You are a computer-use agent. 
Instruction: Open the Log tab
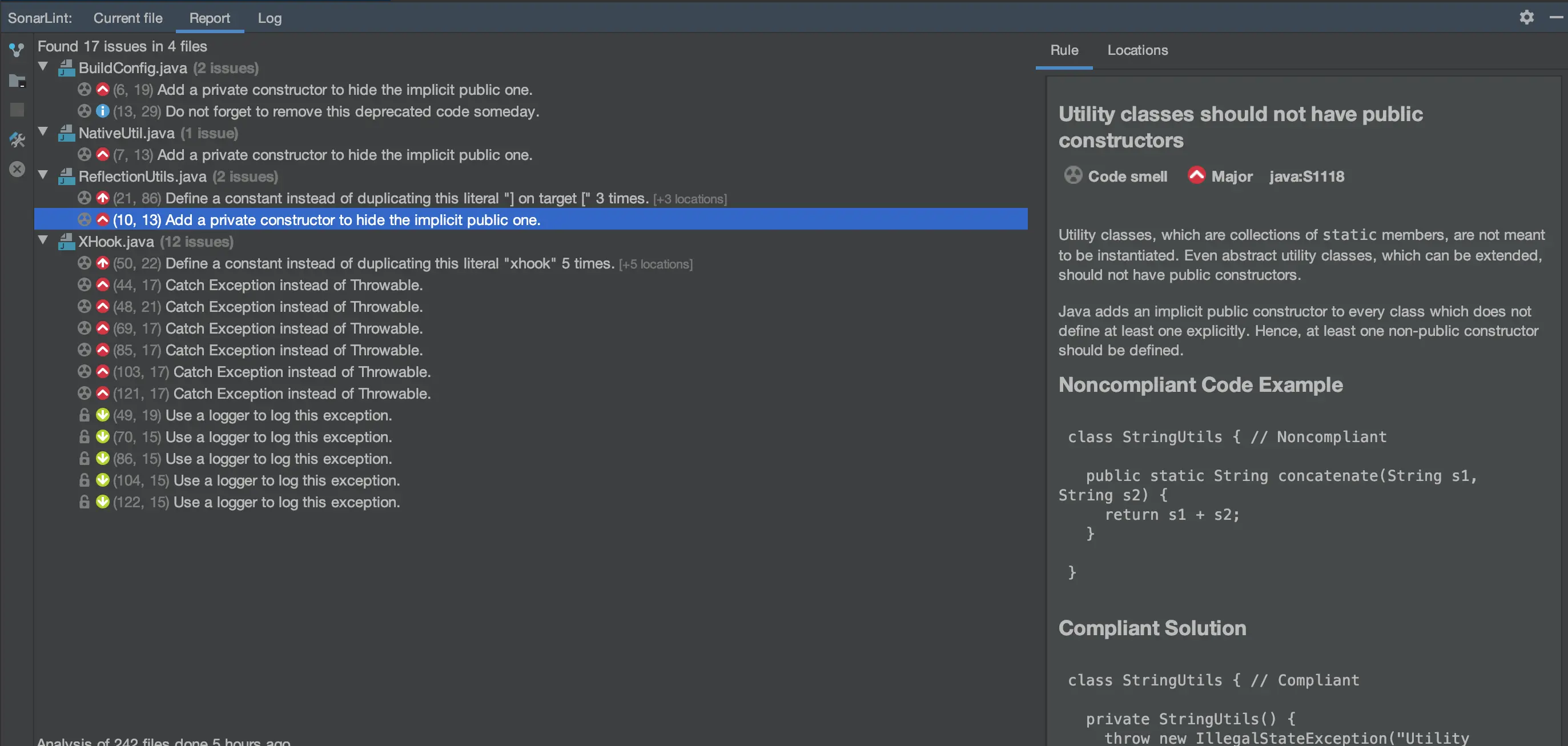coord(269,18)
